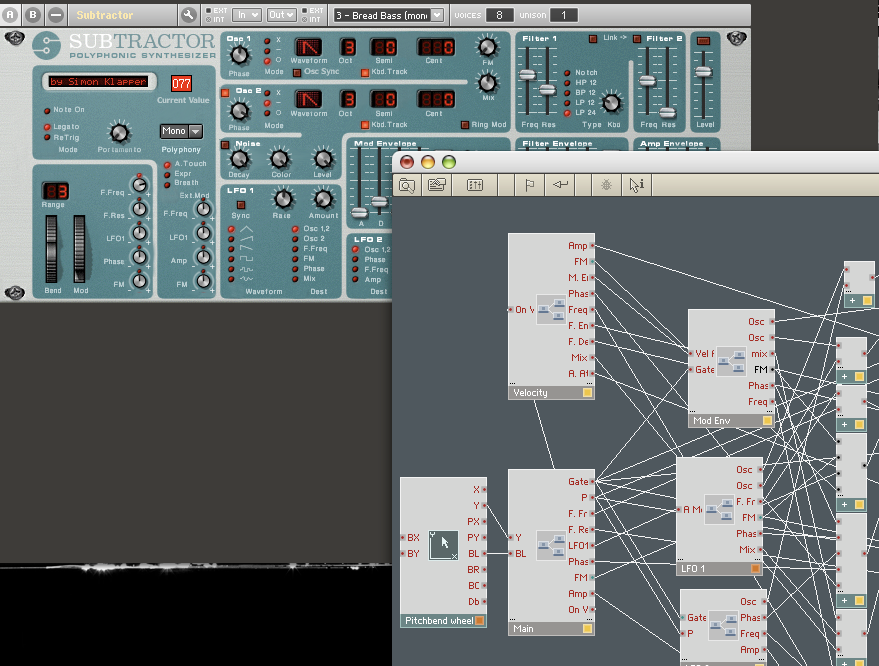Click the wrench settings icon beside Subtractor
The height and width of the screenshot is (666, 879).
(x=188, y=15)
